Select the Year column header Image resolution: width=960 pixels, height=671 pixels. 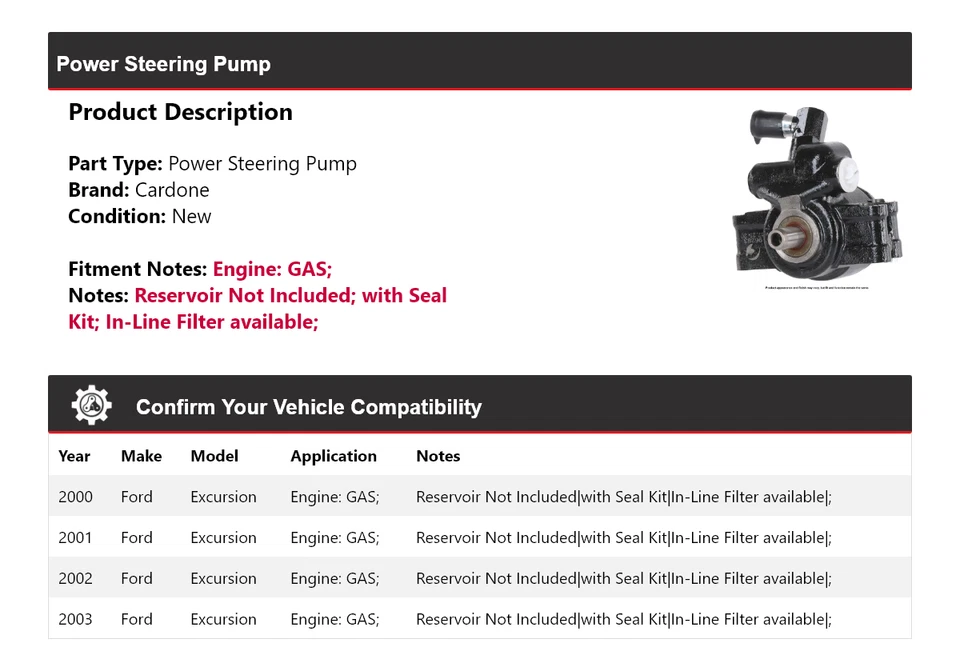tap(74, 456)
